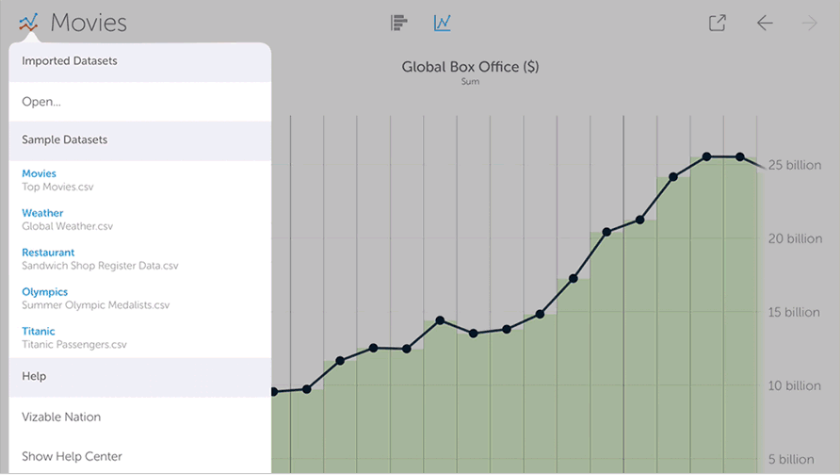Switch to the bar chart view icon
The width and height of the screenshot is (840, 475).
point(399,22)
